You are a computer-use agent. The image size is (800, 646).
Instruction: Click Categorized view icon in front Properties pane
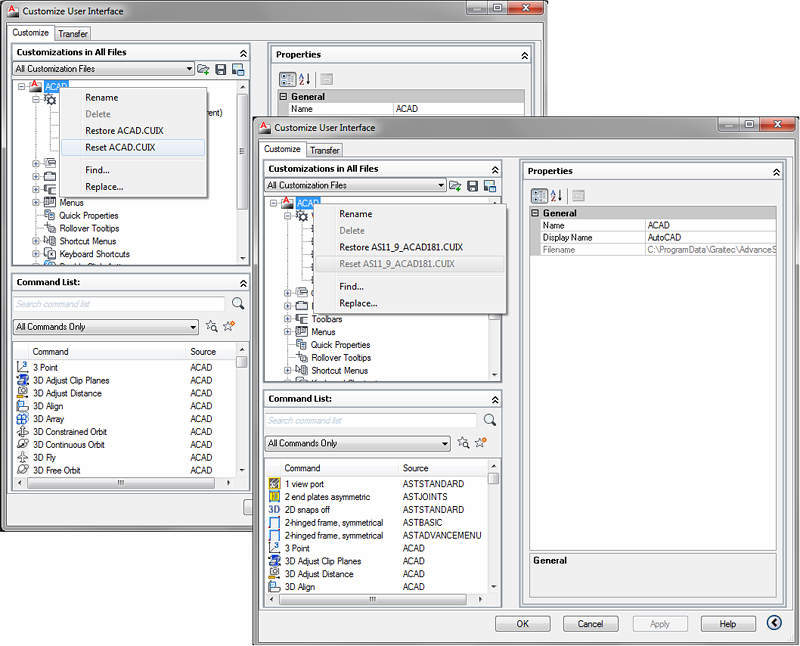539,195
